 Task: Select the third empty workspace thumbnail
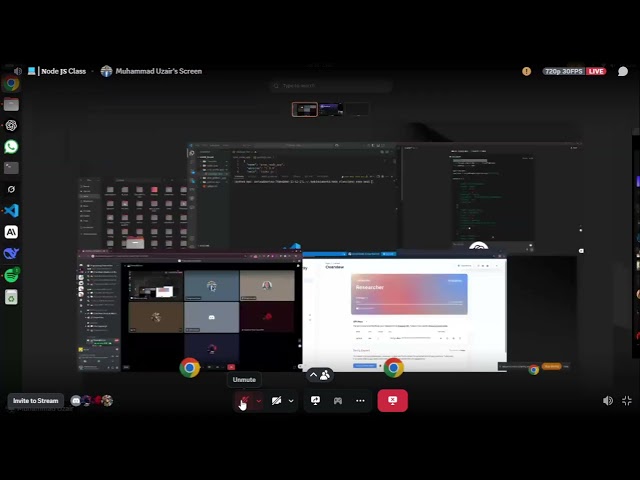point(357,109)
